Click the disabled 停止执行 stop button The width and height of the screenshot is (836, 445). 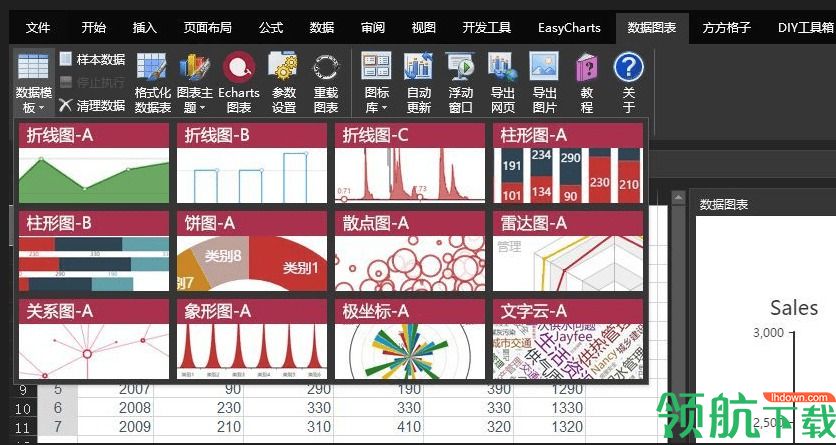click(92, 82)
